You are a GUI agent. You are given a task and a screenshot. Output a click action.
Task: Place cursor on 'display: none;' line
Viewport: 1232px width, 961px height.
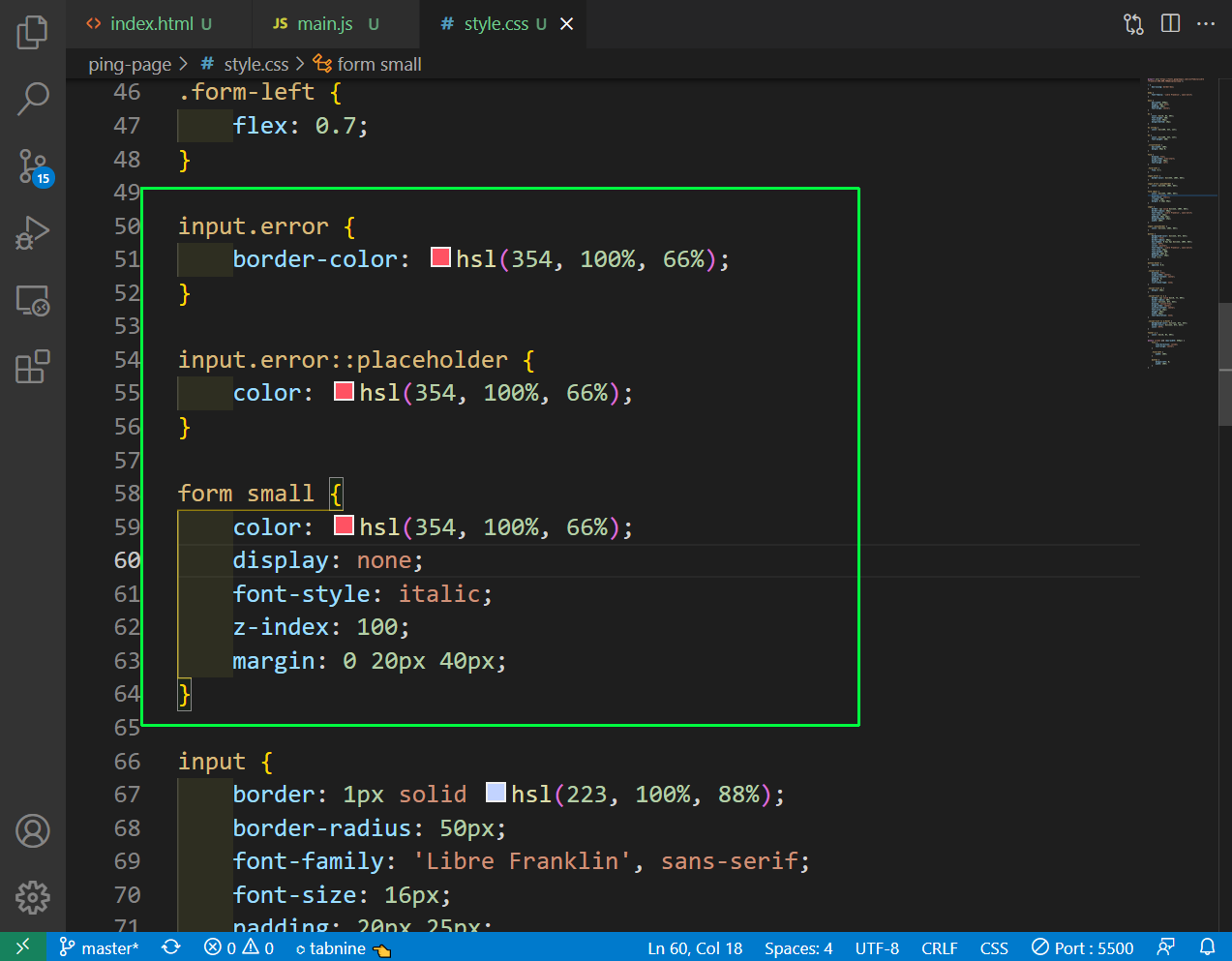point(327,560)
